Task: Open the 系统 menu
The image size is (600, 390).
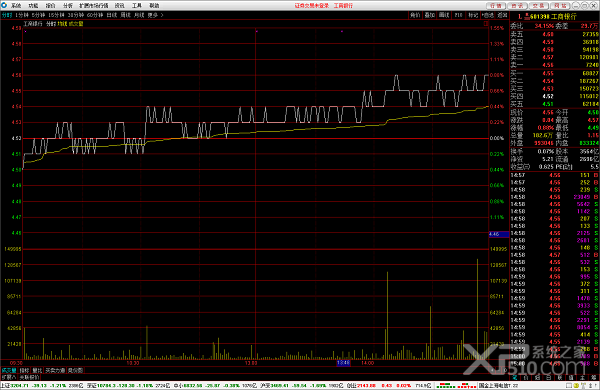Action: coord(16,5)
